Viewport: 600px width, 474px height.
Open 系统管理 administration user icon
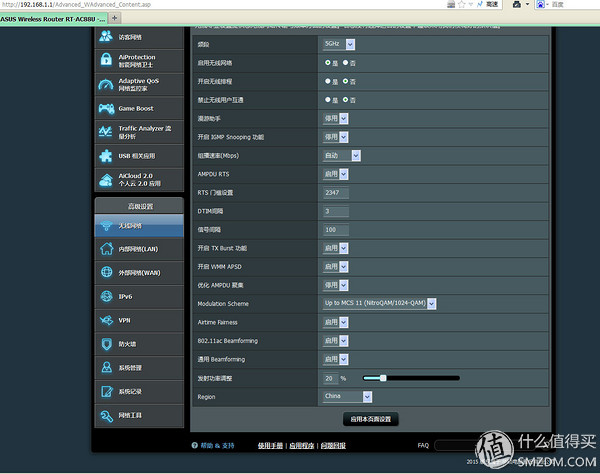pos(106,367)
